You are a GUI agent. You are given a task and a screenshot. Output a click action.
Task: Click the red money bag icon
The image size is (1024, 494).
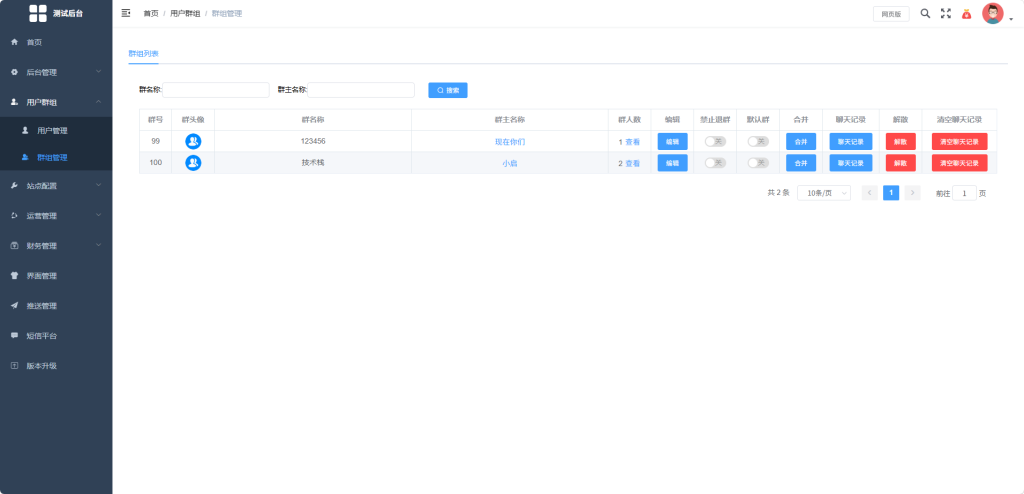coord(967,14)
